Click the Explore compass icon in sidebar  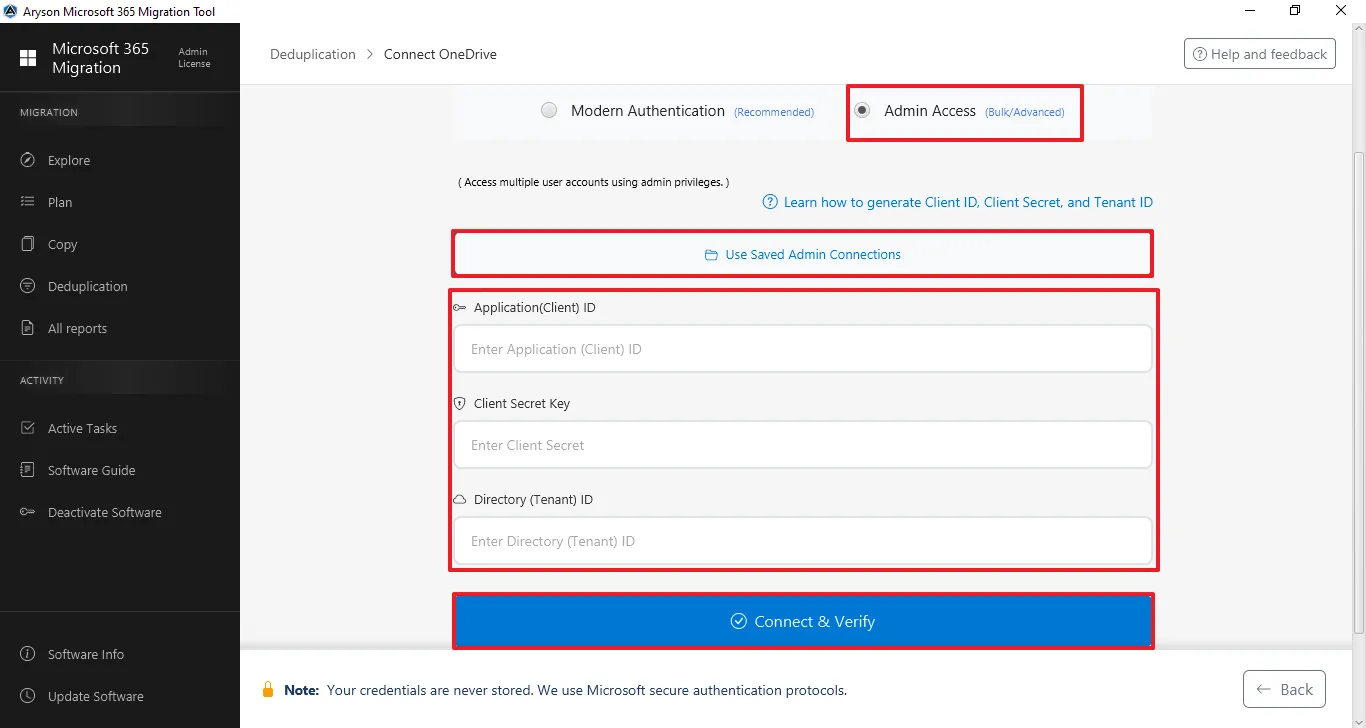pos(28,160)
